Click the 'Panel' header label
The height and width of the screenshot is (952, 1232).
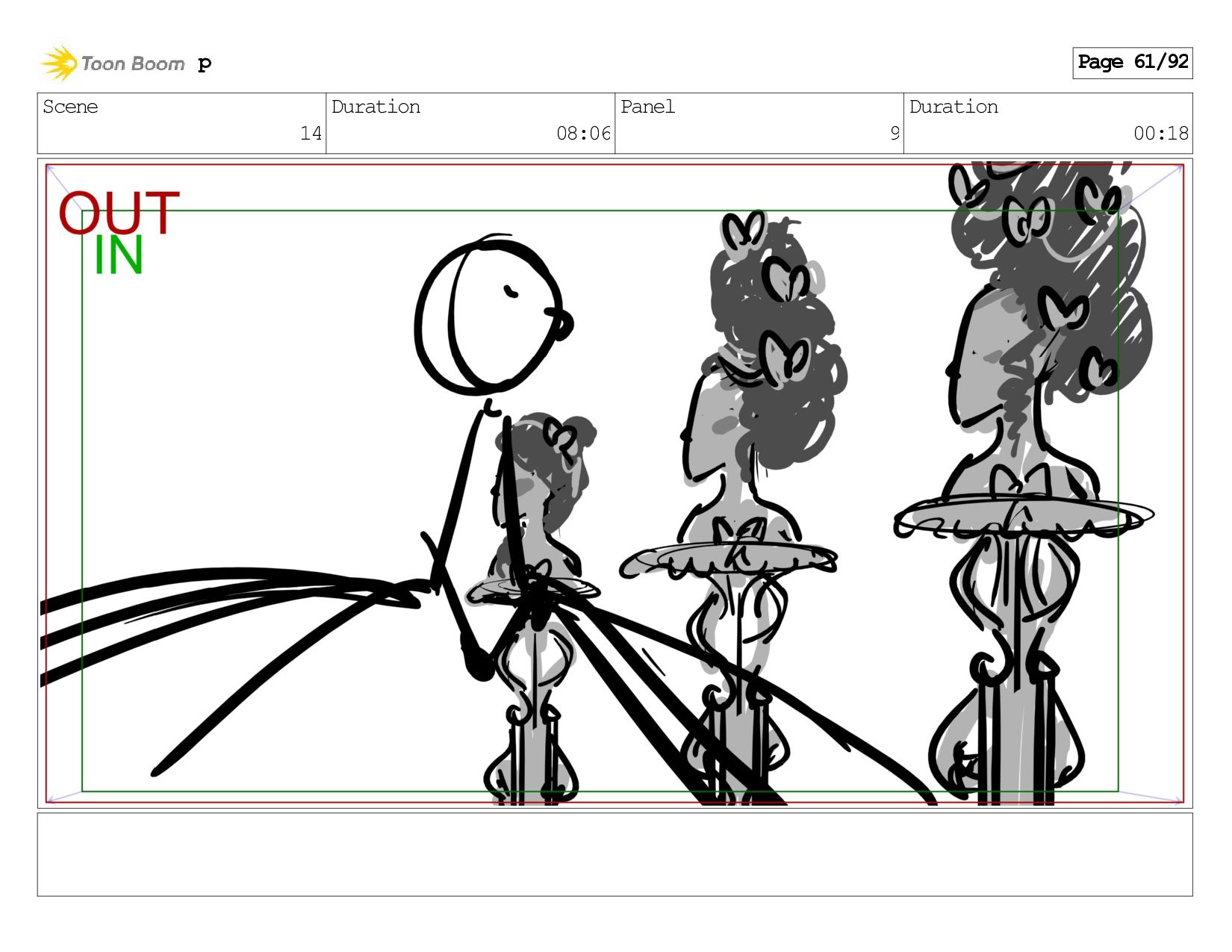647,107
